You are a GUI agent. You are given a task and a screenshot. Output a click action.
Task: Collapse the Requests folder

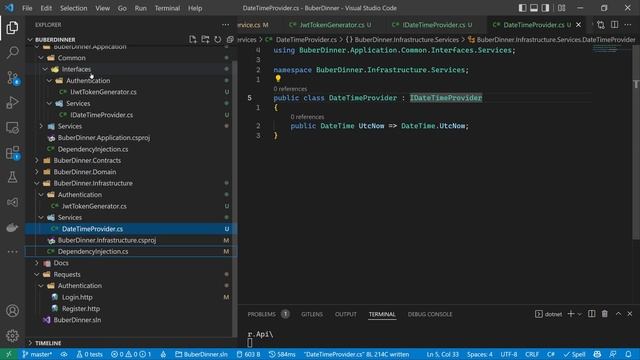coord(37,274)
